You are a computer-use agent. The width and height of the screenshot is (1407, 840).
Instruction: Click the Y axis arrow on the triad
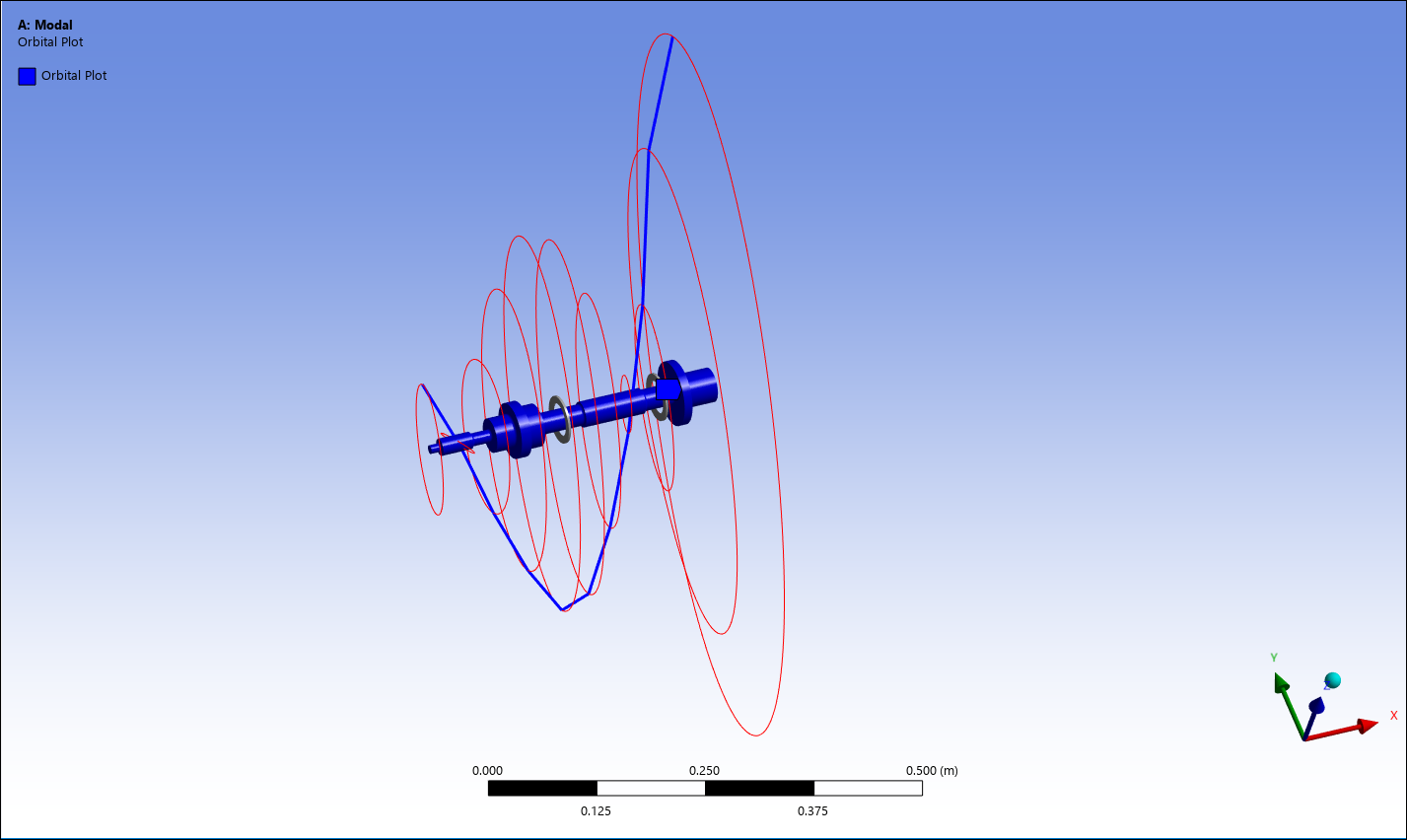(1282, 683)
